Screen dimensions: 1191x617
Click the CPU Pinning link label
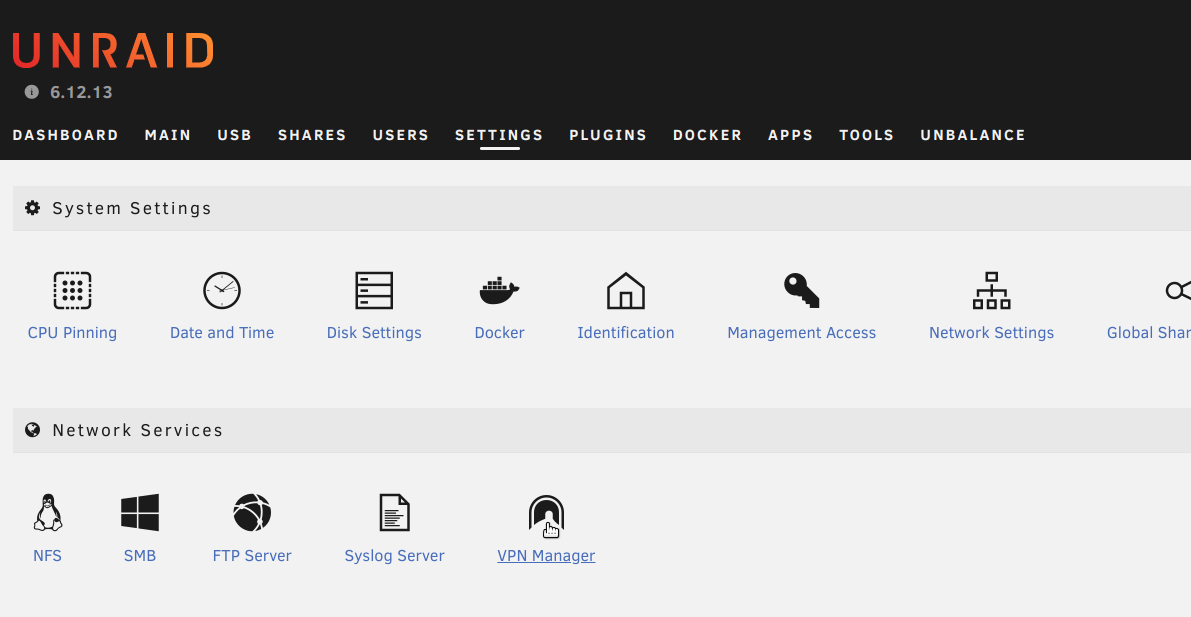[x=72, y=333]
